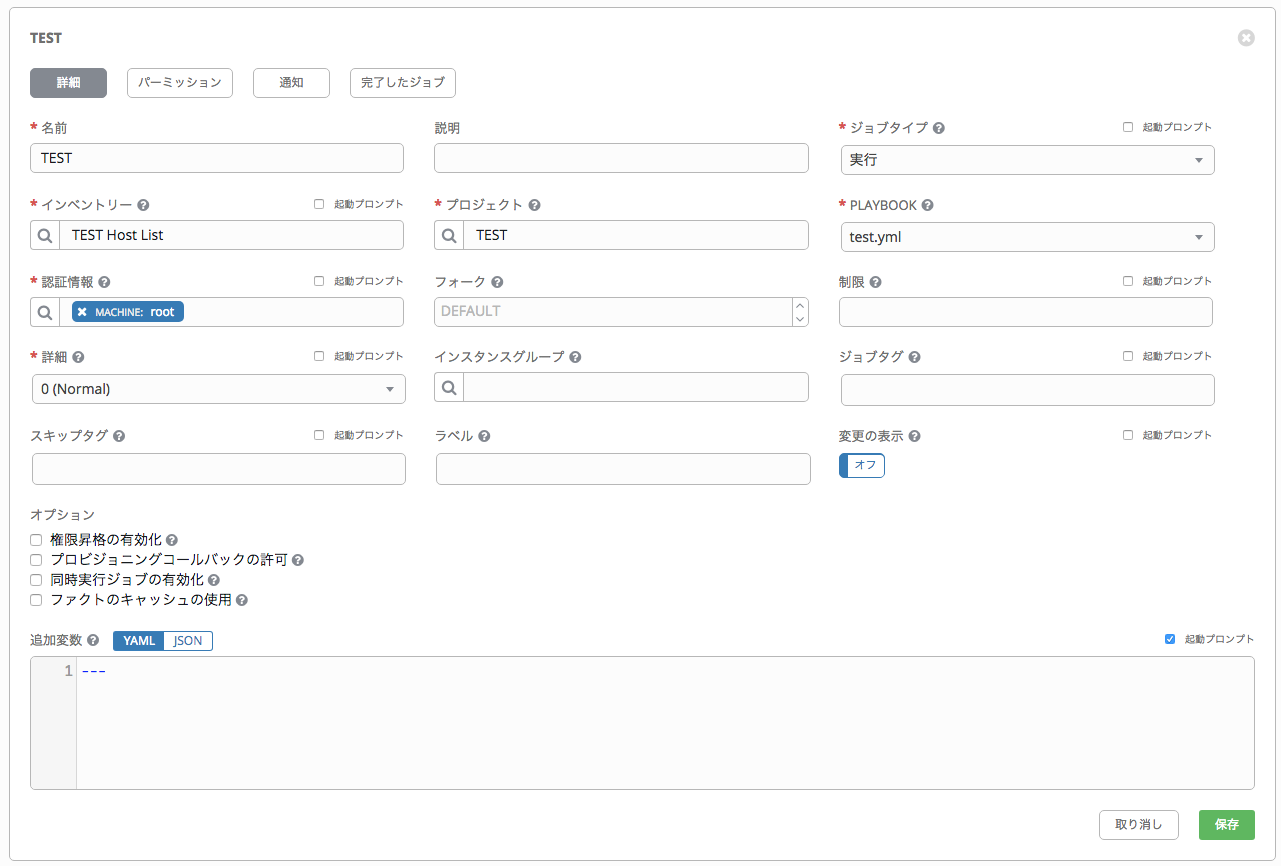The width and height of the screenshot is (1281, 866).
Task: View help tooltip for フォーク field
Action: [495, 282]
